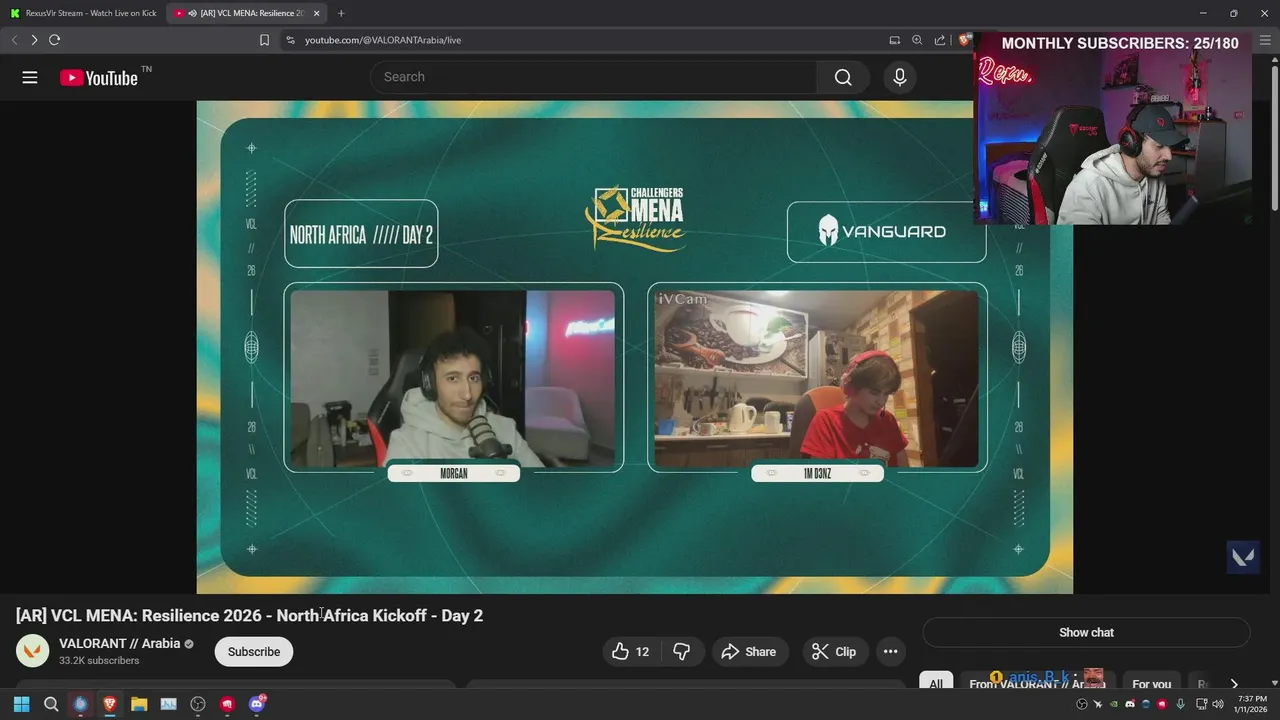Bookmark this page icon
Image resolution: width=1280 pixels, height=720 pixels.
(264, 40)
